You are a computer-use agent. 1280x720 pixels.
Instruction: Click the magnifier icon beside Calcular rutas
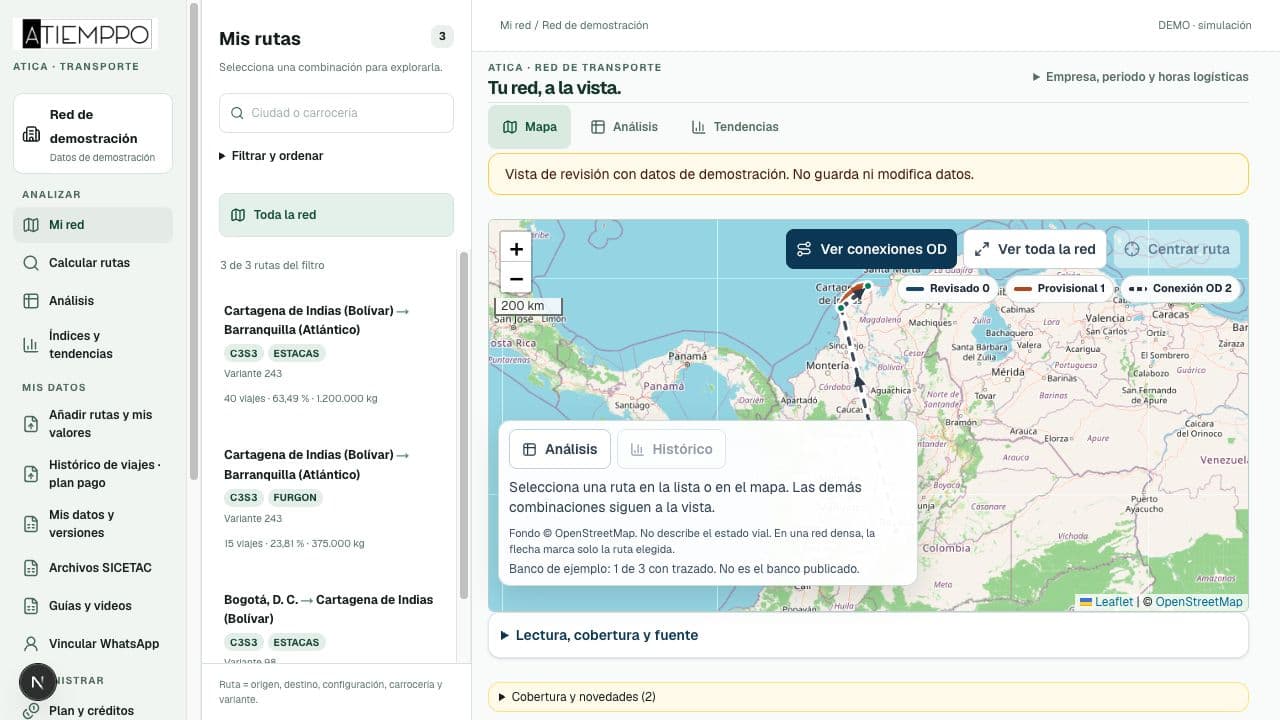(31, 263)
